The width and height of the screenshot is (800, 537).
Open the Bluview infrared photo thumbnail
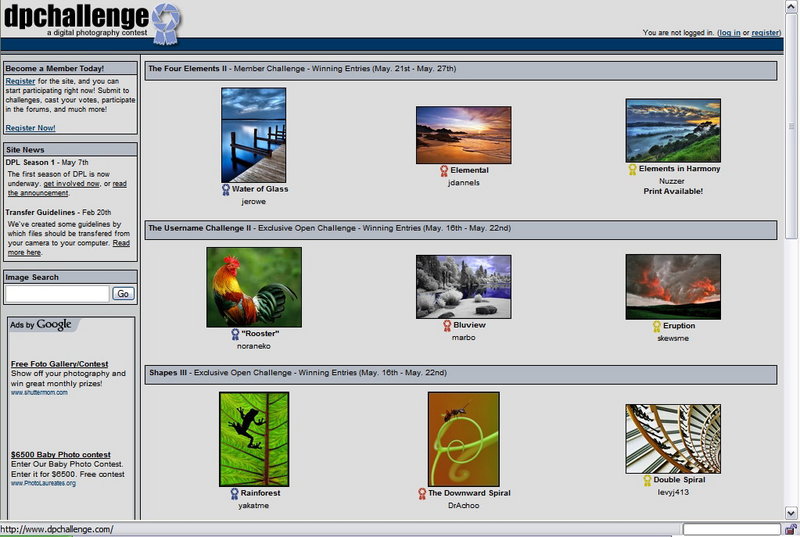(463, 287)
